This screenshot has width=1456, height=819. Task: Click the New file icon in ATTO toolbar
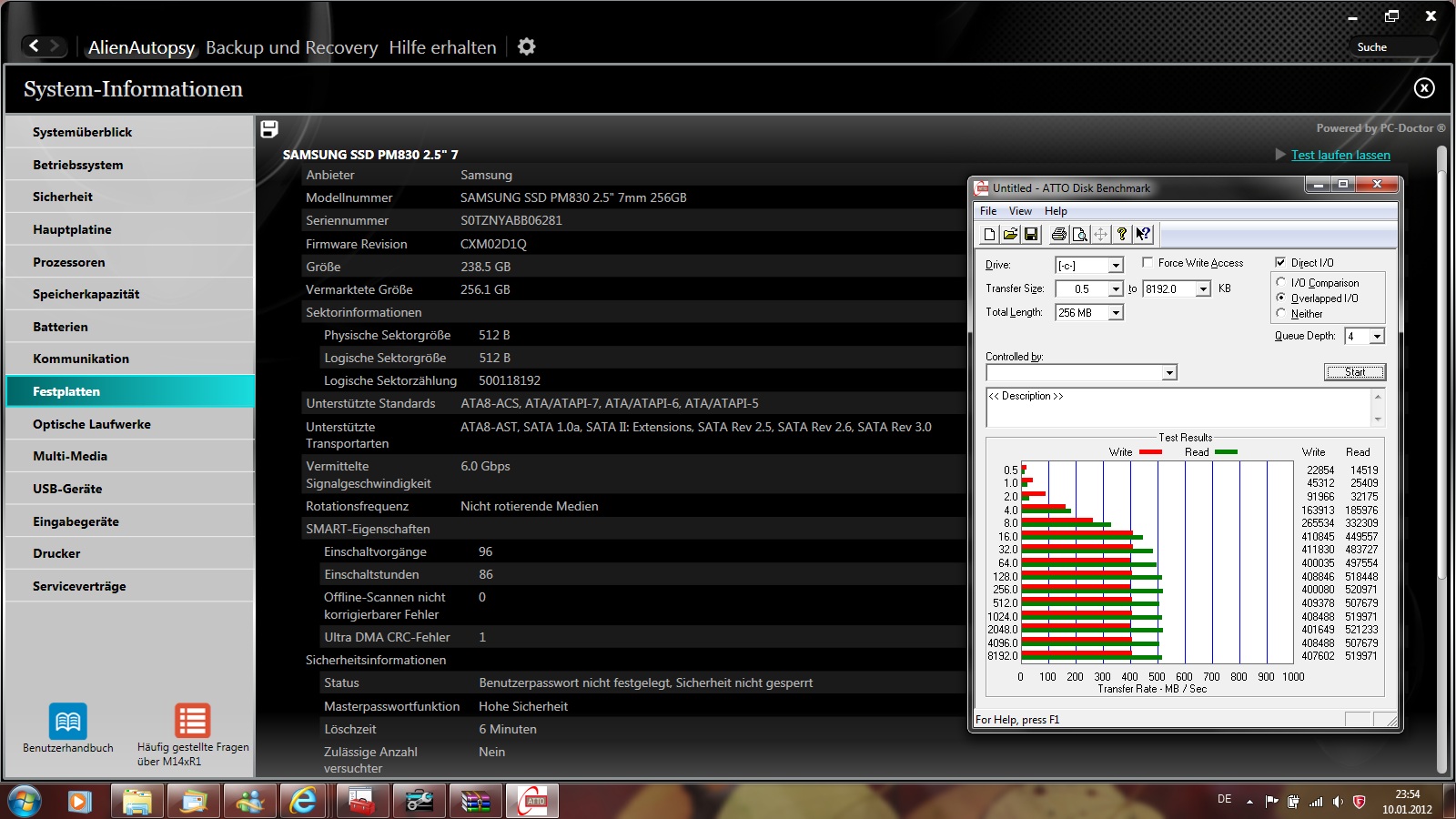coord(989,235)
